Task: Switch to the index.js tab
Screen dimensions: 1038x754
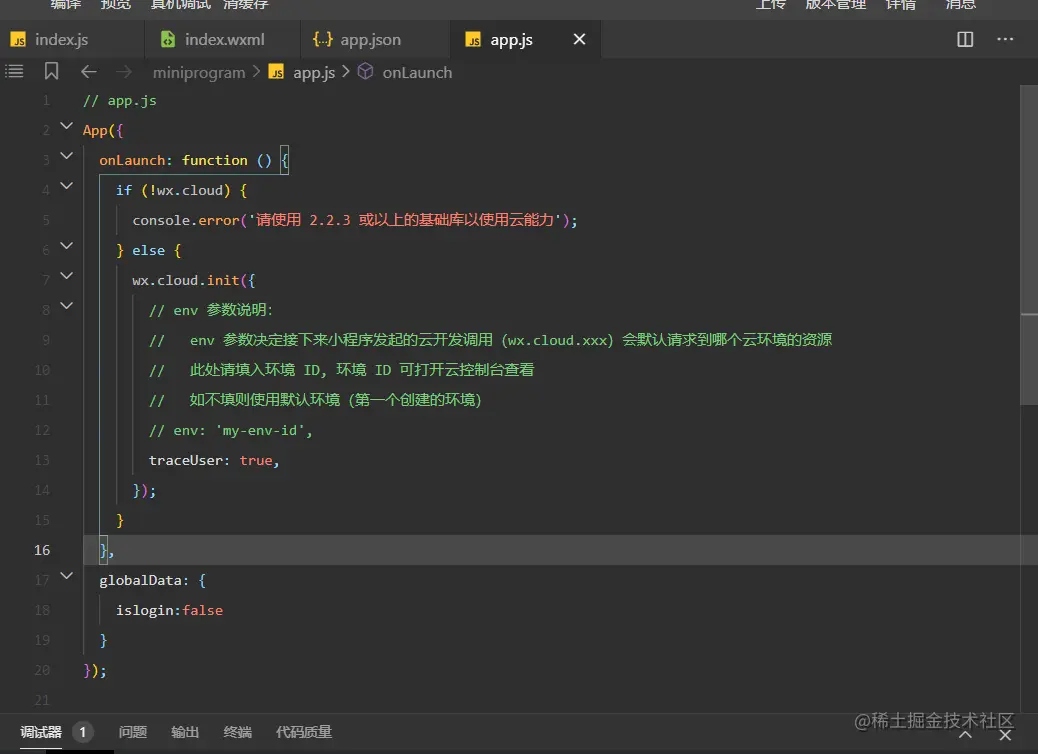Action: (x=71, y=40)
